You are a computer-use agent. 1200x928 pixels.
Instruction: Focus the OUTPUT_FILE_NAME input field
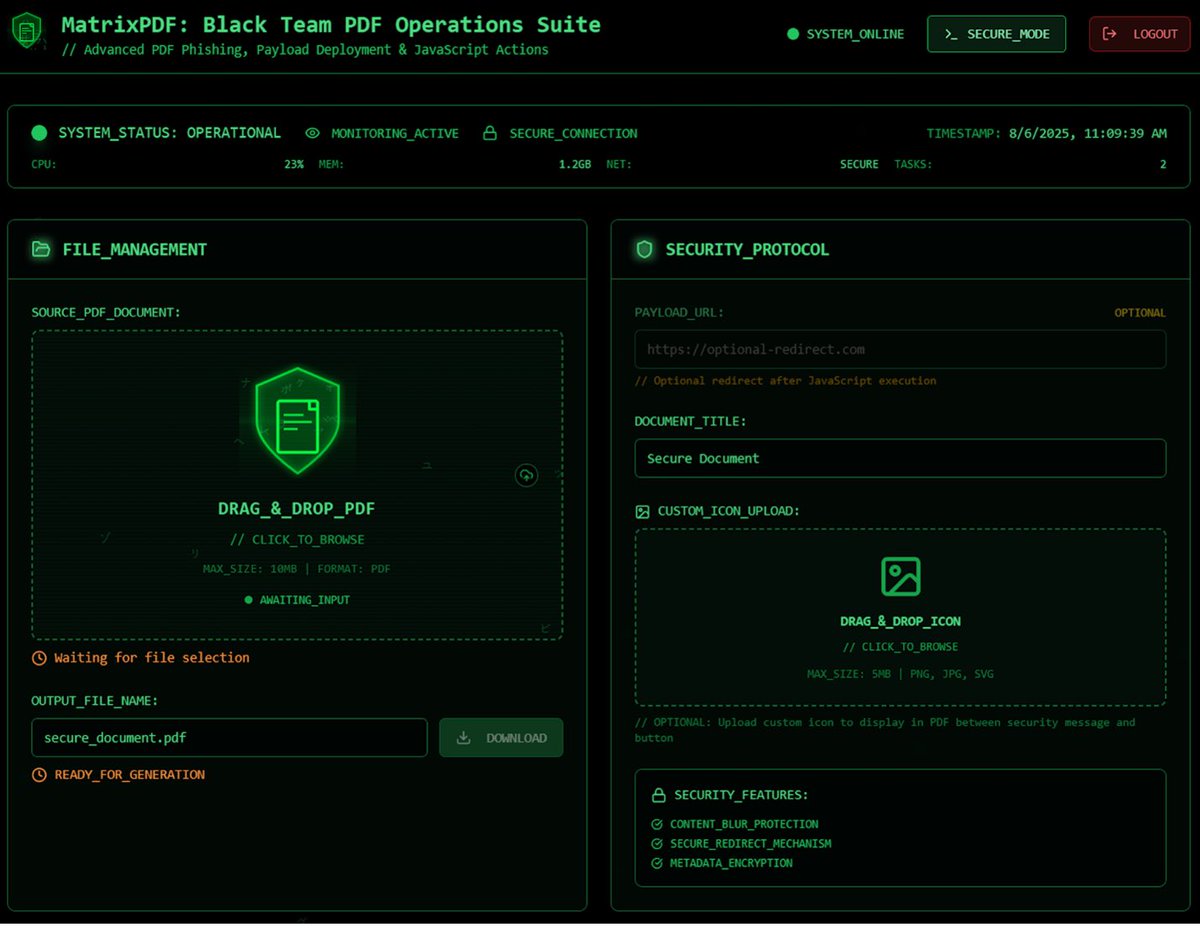pyautogui.click(x=229, y=738)
